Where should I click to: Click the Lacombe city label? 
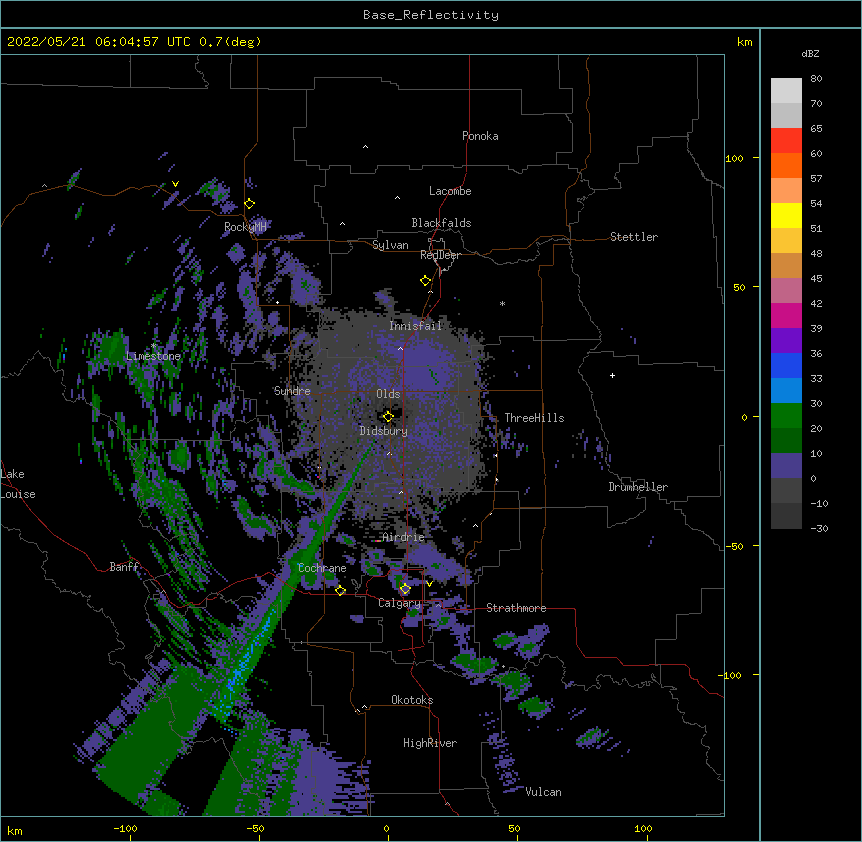(x=450, y=191)
